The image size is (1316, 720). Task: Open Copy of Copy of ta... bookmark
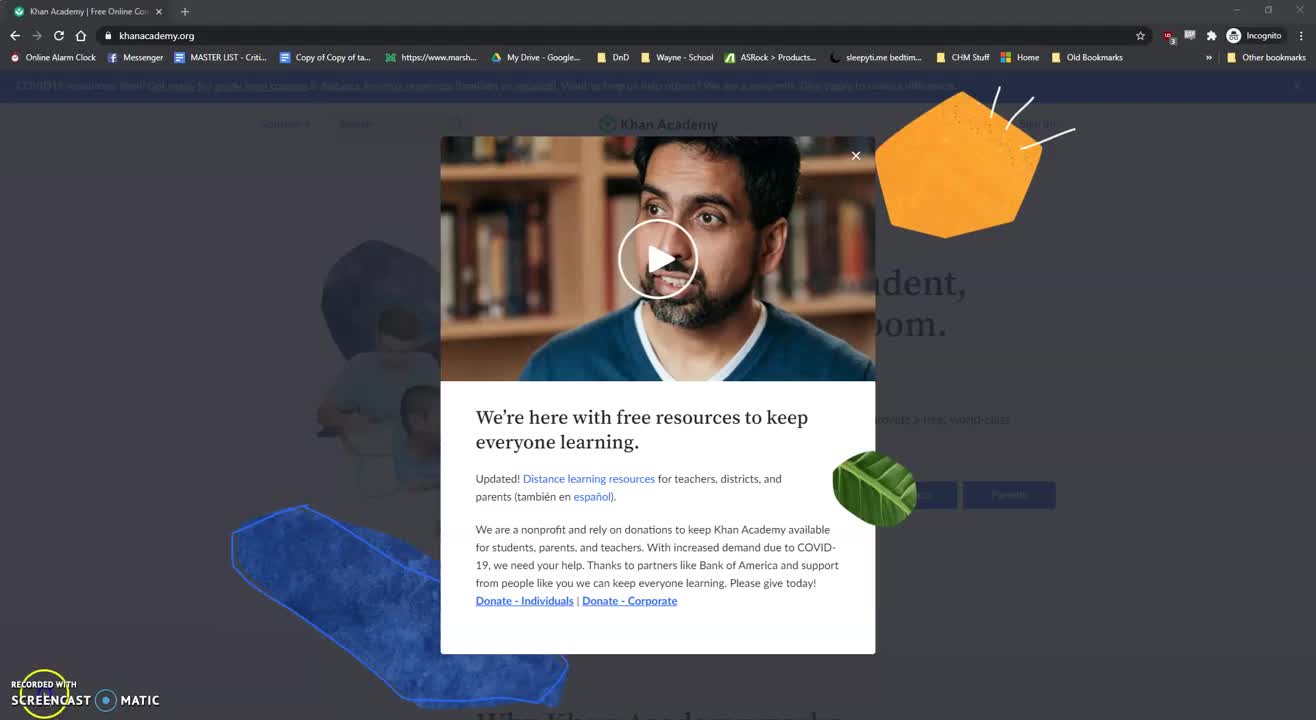325,57
